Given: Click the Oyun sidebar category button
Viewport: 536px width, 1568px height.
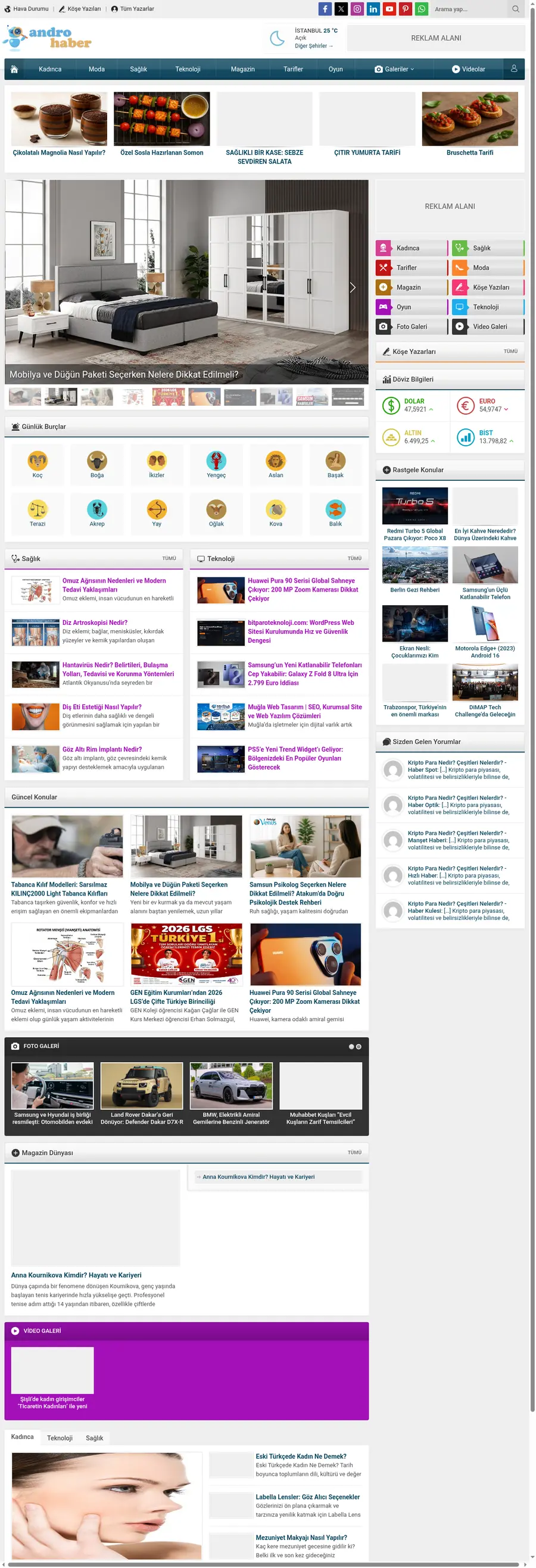Looking at the screenshot, I should pyautogui.click(x=412, y=308).
